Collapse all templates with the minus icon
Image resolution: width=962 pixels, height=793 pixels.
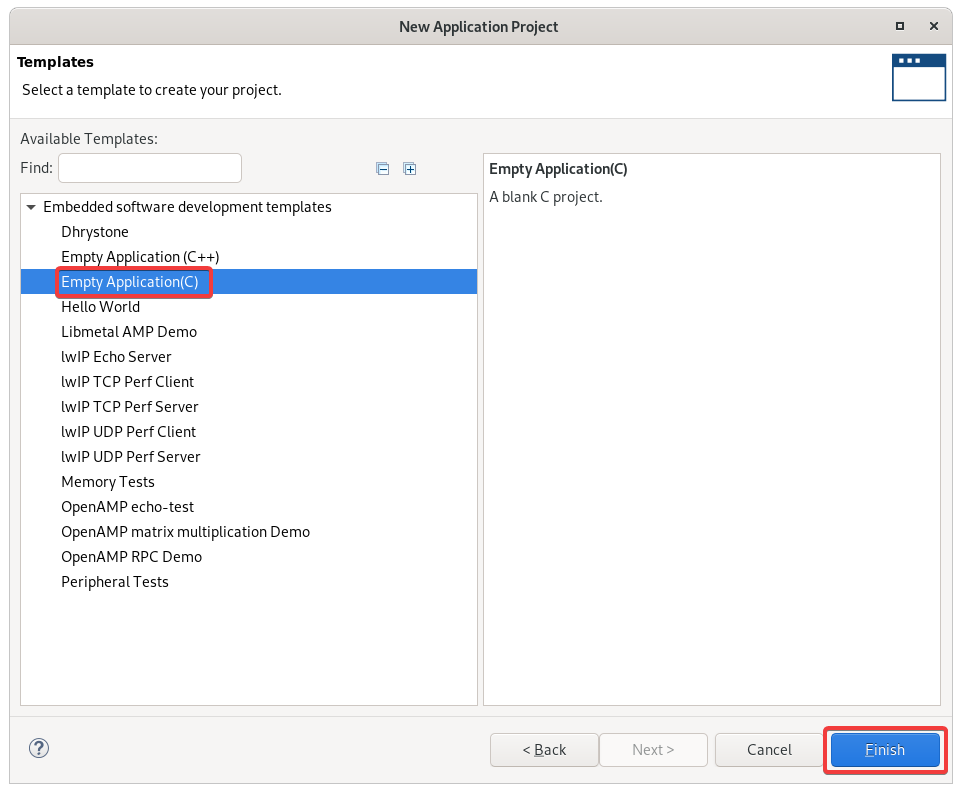pyautogui.click(x=382, y=169)
